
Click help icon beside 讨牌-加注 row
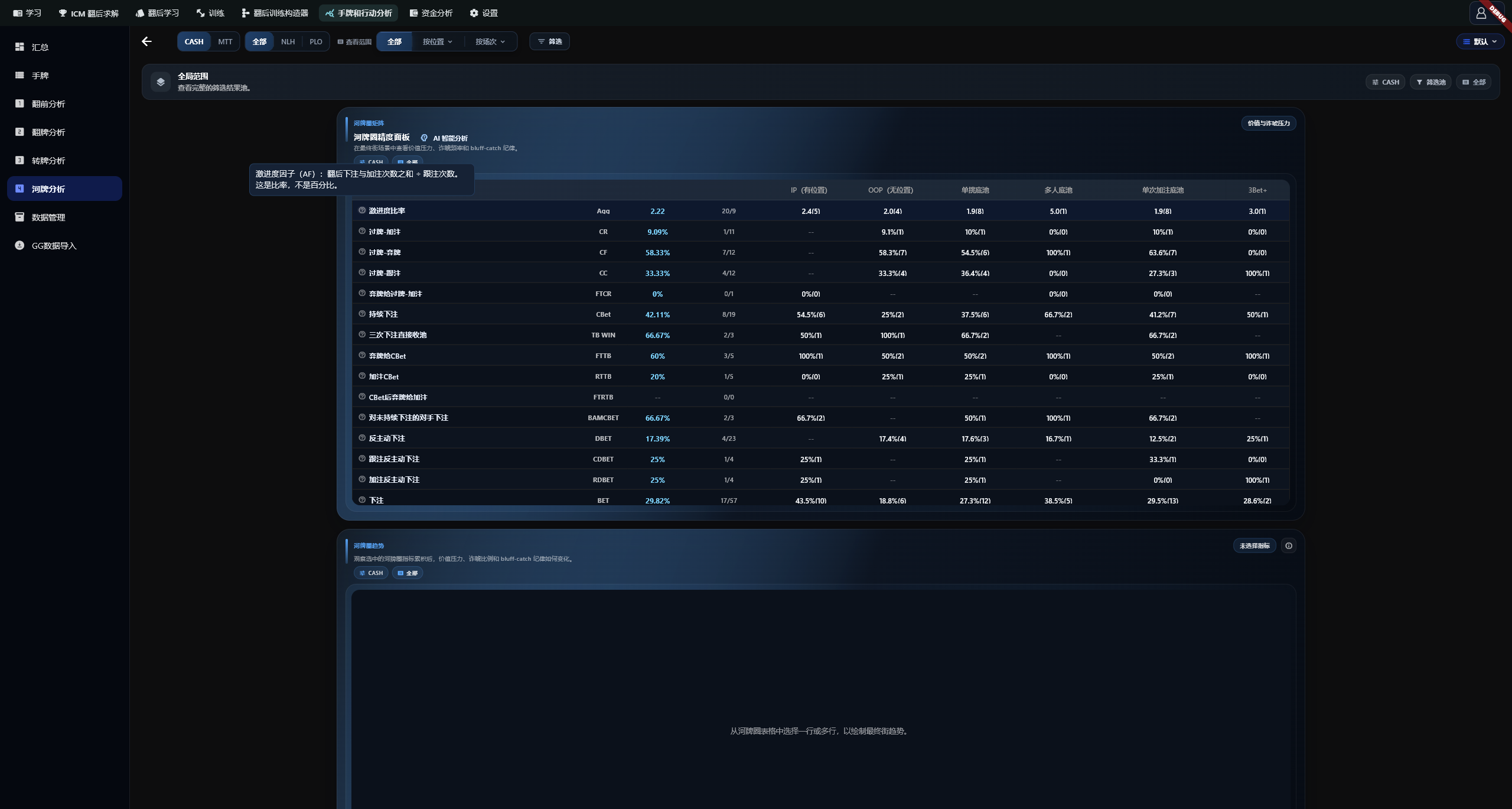click(362, 231)
